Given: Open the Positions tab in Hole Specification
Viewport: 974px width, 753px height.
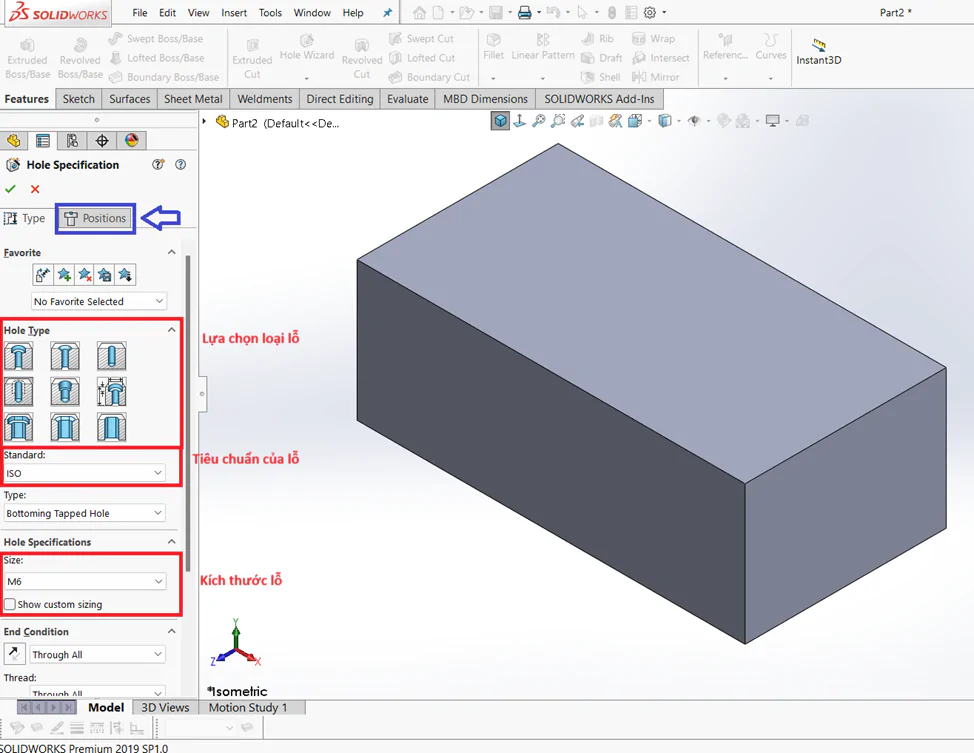Looking at the screenshot, I should coord(95,218).
